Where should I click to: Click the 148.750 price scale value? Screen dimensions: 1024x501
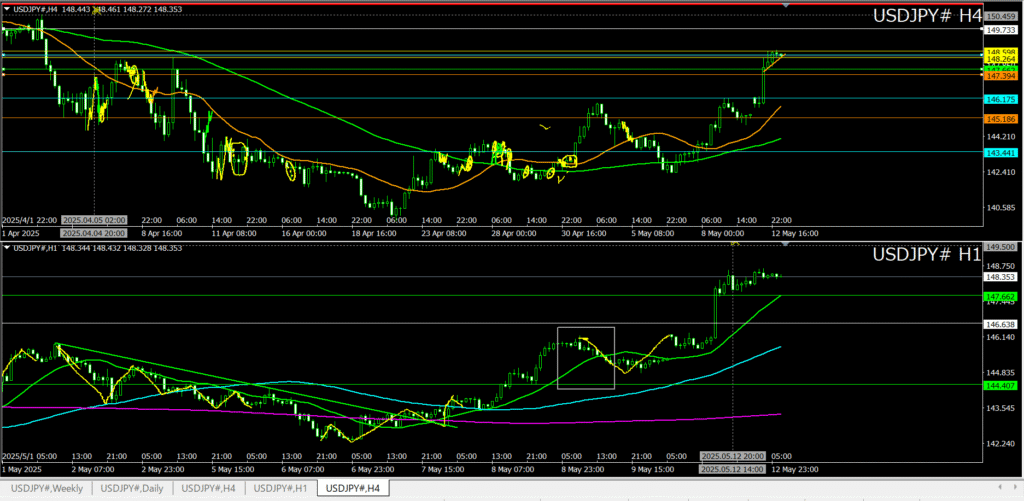click(1001, 266)
